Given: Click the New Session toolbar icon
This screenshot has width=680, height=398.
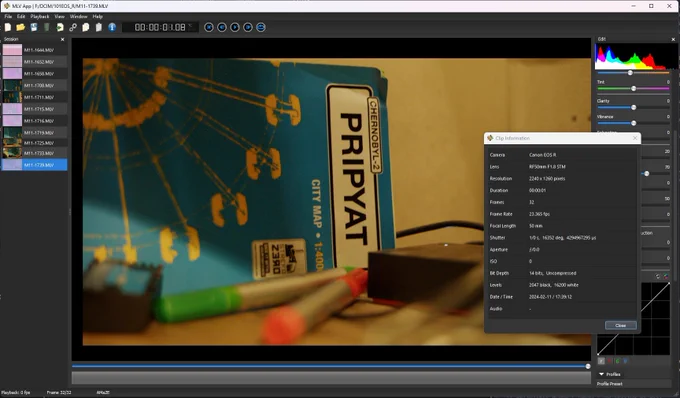Looking at the screenshot, I should 8,27.
